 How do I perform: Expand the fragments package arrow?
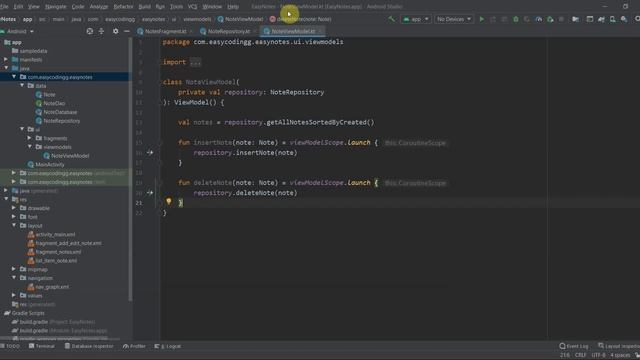[29, 138]
